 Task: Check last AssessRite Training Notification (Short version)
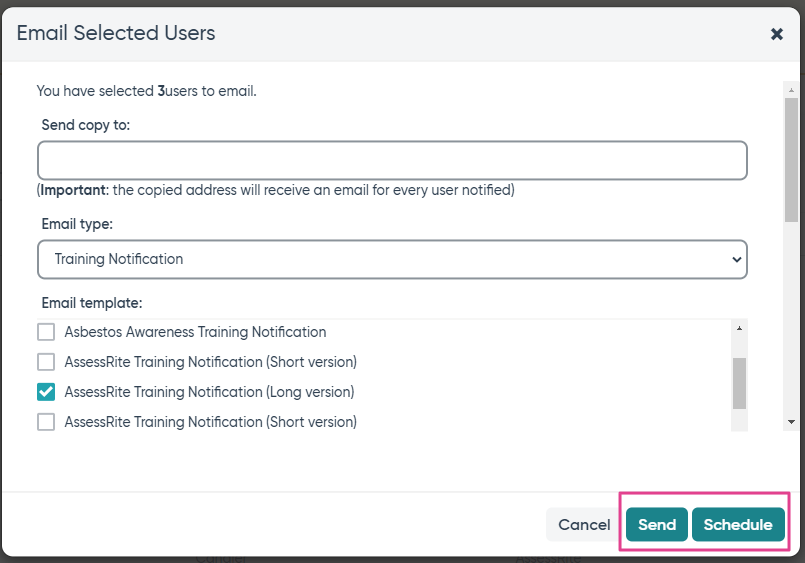click(x=46, y=422)
